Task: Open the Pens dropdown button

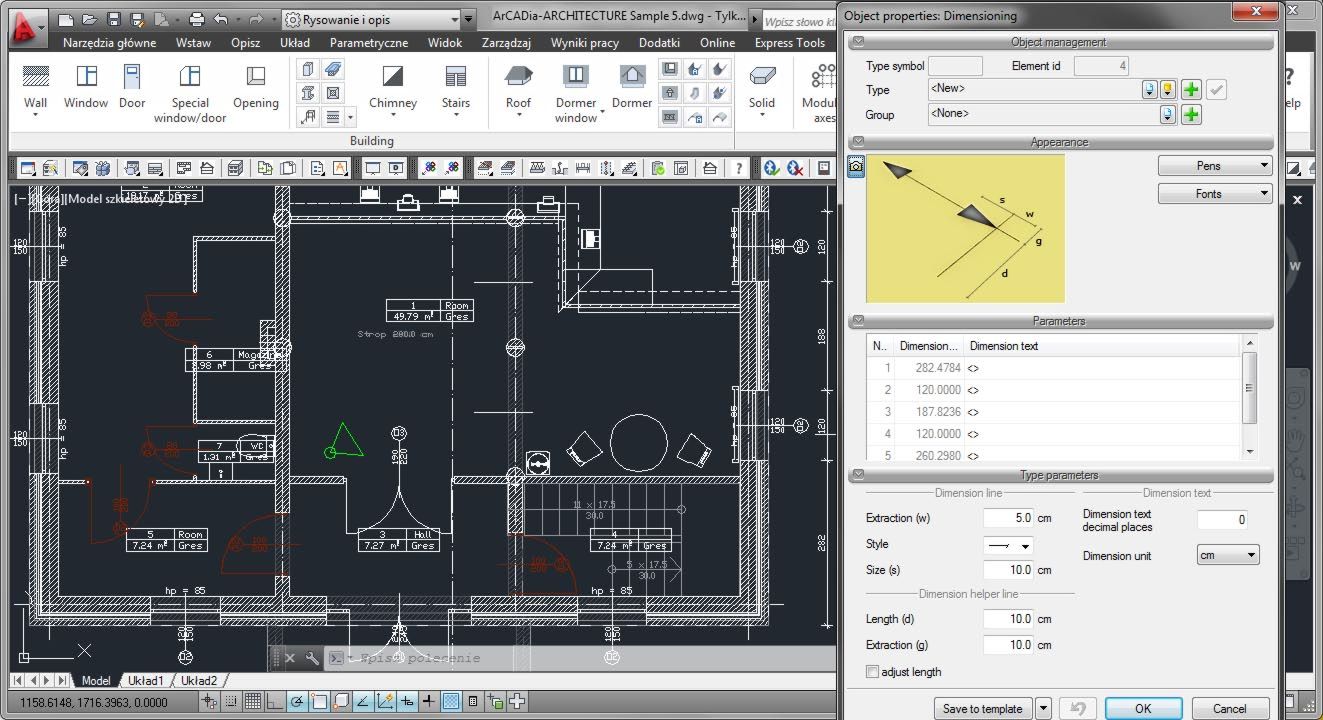Action: tap(1215, 166)
